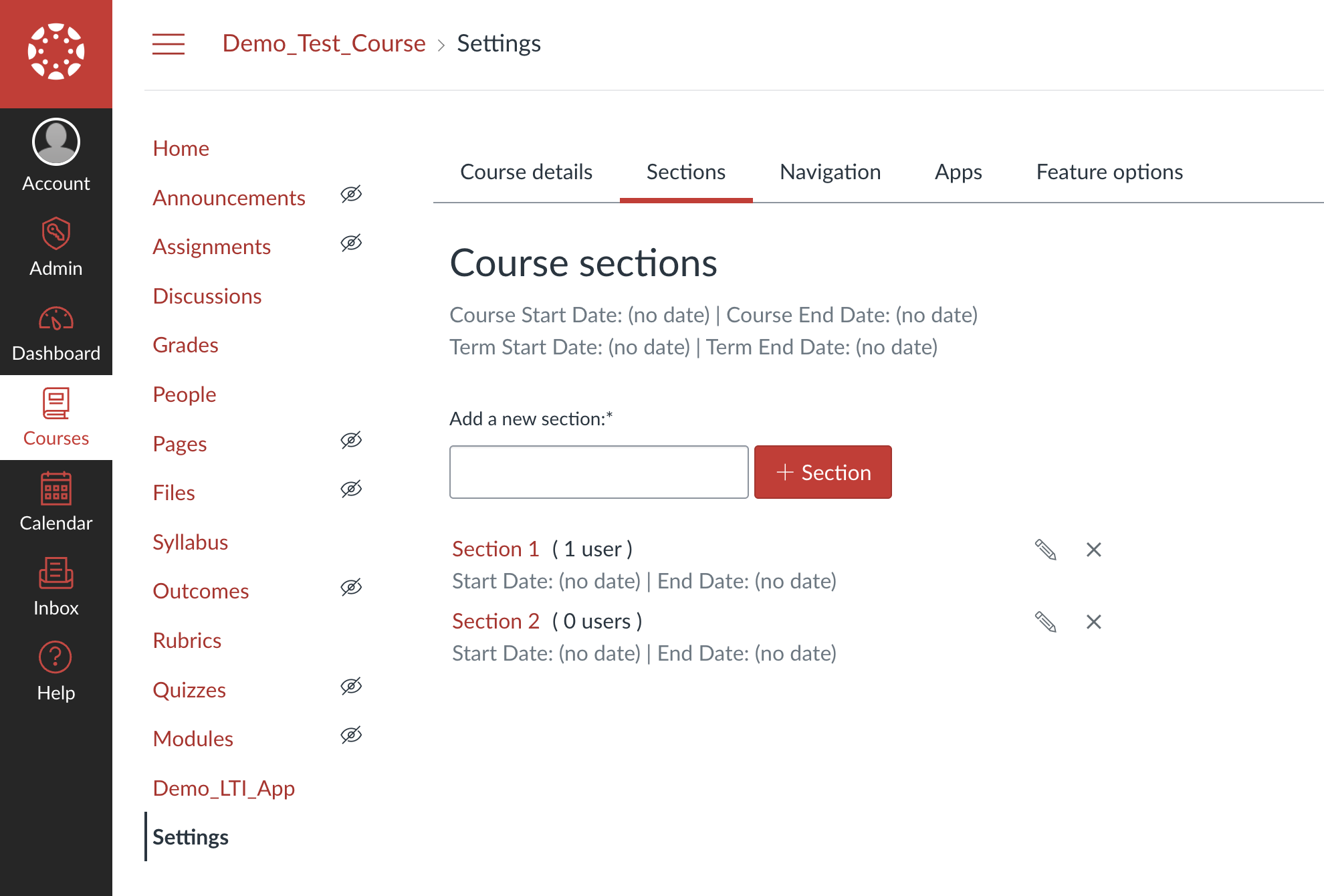Screen dimensions: 1324x896
Task: Toggle visibility of Announcements
Action: pos(351,194)
